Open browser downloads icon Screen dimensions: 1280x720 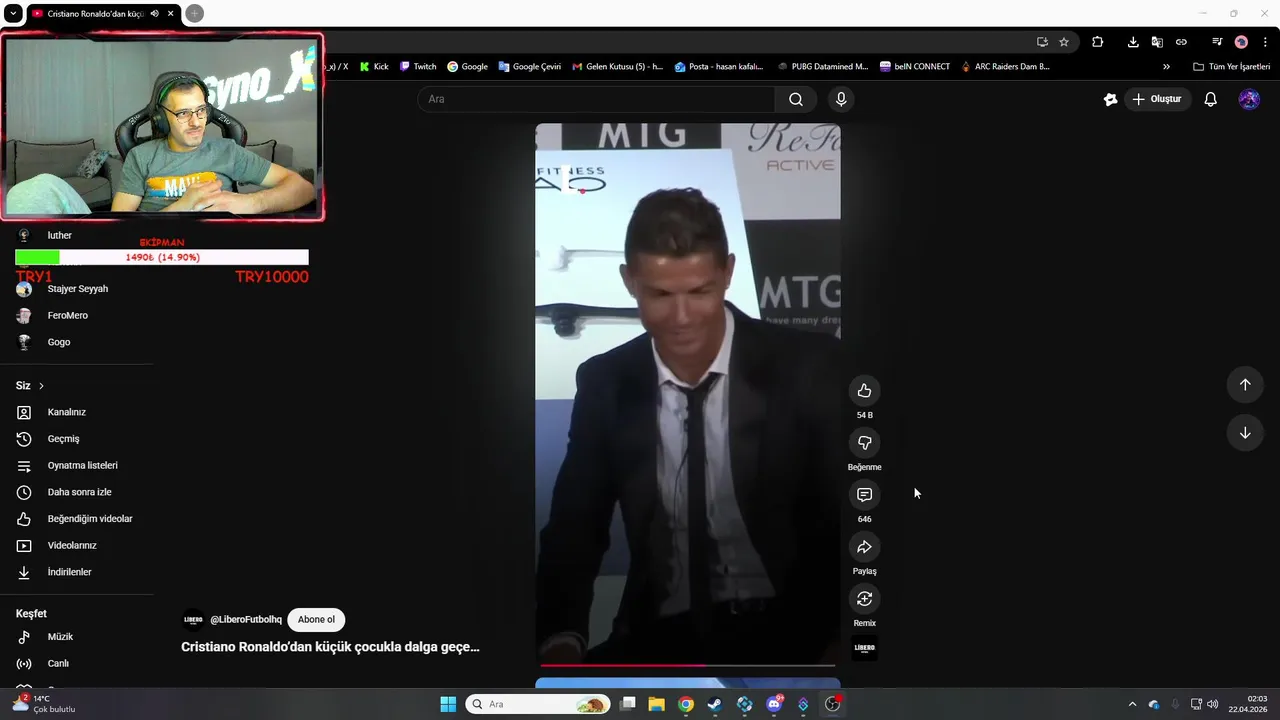pyautogui.click(x=1133, y=42)
